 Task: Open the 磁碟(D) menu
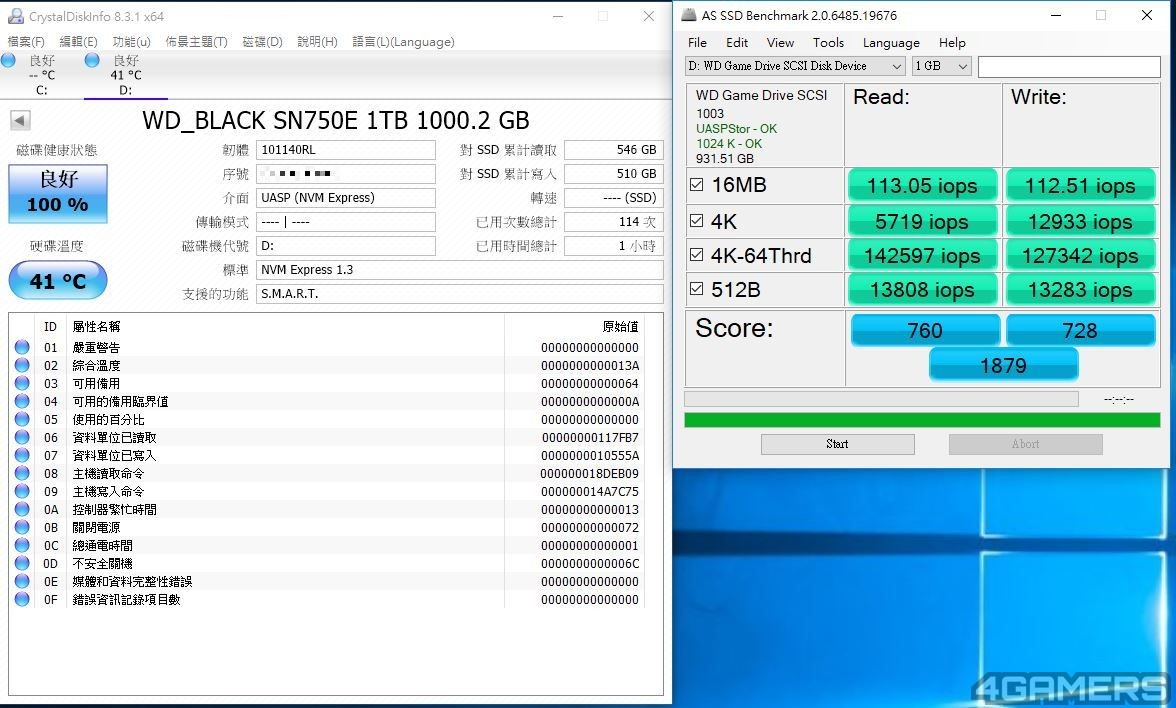tap(262, 42)
